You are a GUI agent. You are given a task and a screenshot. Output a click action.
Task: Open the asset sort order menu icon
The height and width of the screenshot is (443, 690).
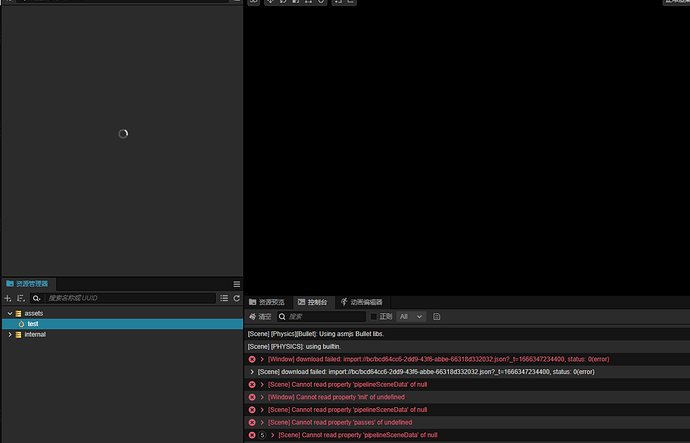pos(21,298)
